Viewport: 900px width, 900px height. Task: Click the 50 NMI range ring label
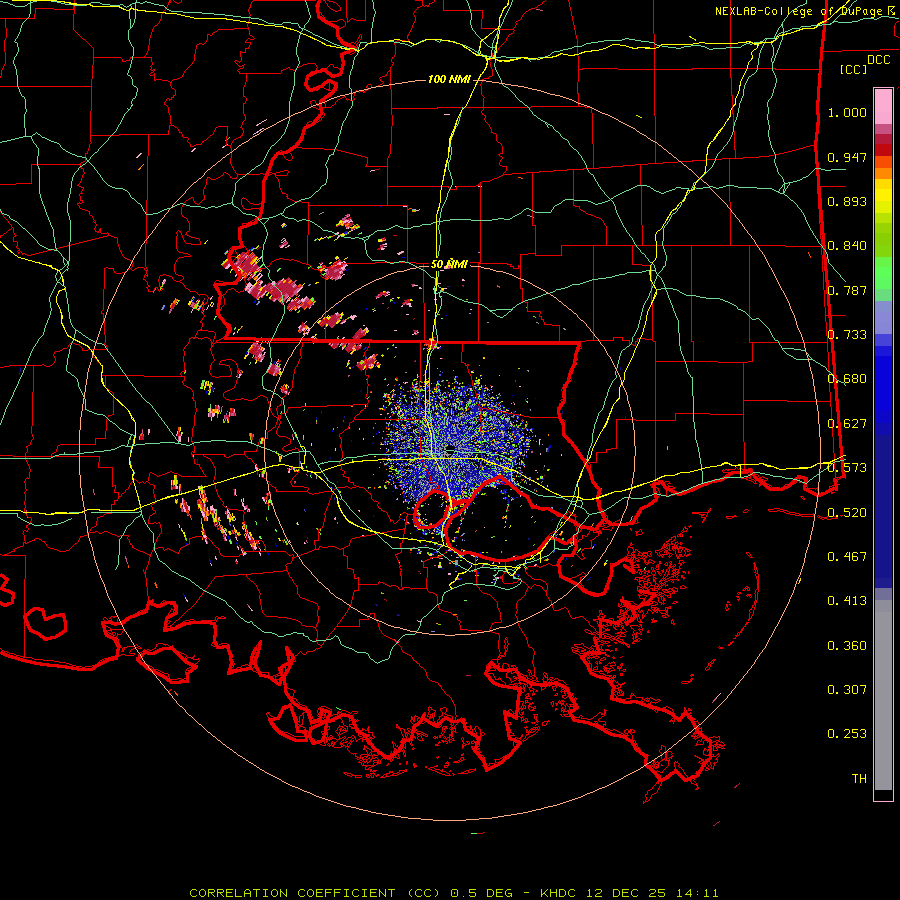(x=449, y=265)
